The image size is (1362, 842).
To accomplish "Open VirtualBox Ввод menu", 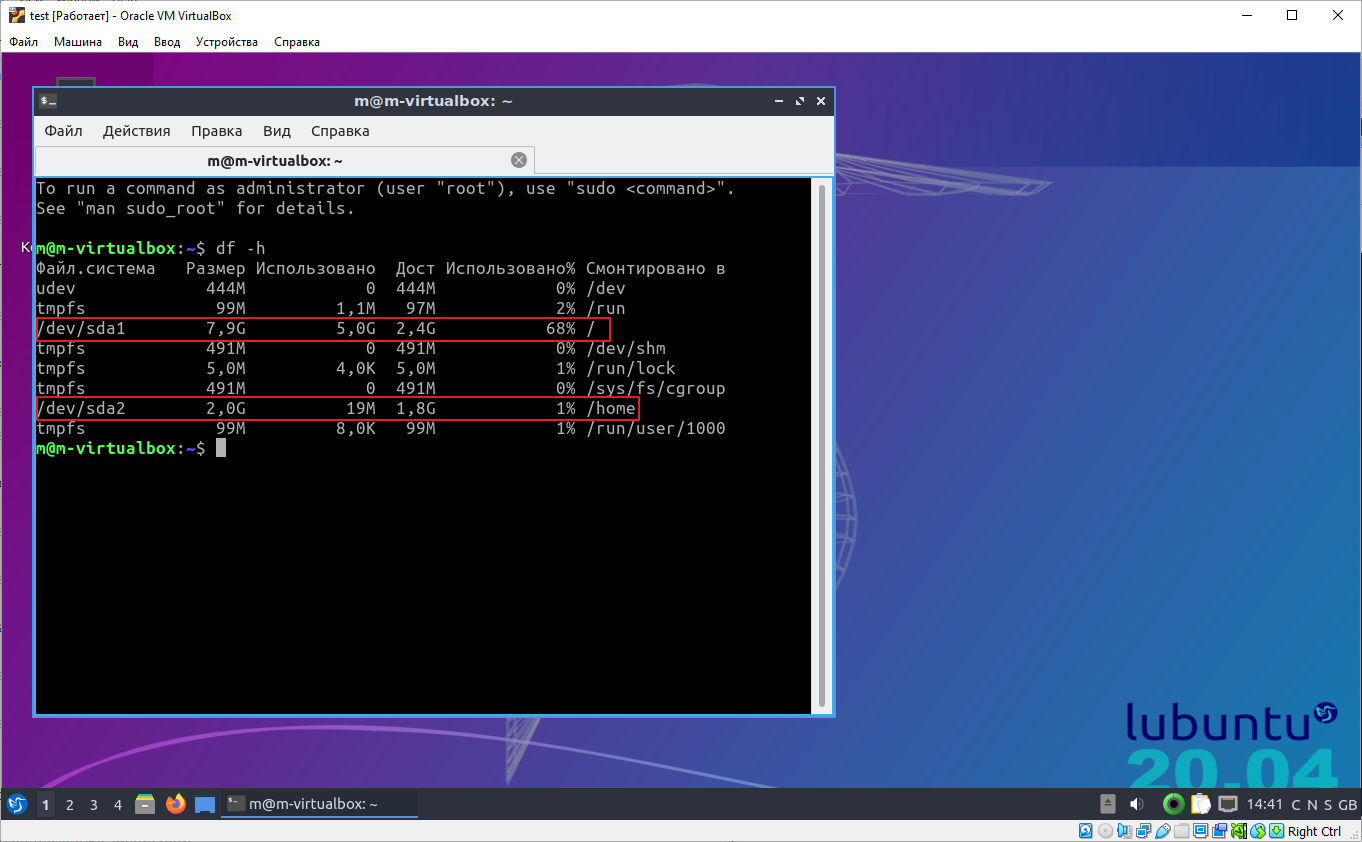I will tap(167, 42).
